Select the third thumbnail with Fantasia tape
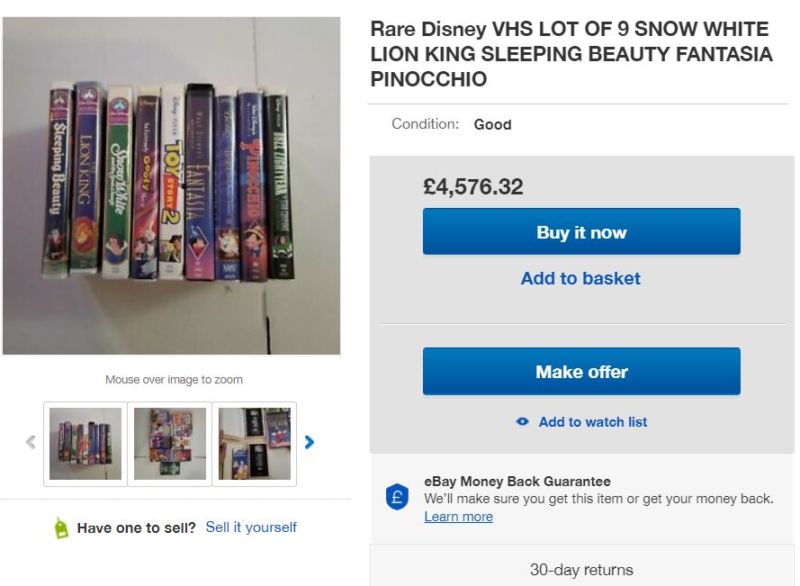800x586 pixels. click(x=254, y=444)
